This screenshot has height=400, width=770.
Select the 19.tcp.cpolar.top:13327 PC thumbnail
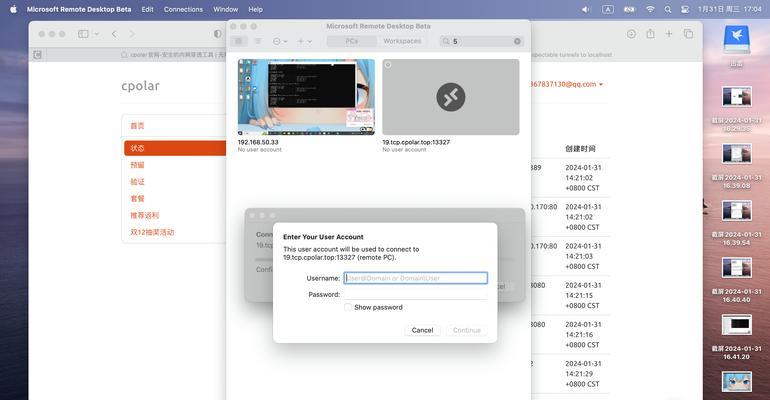[x=450, y=97]
